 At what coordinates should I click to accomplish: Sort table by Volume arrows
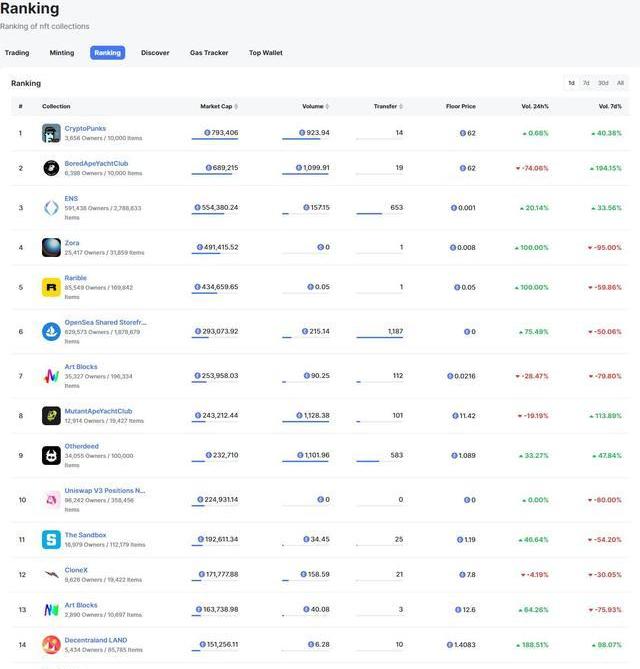click(x=327, y=106)
